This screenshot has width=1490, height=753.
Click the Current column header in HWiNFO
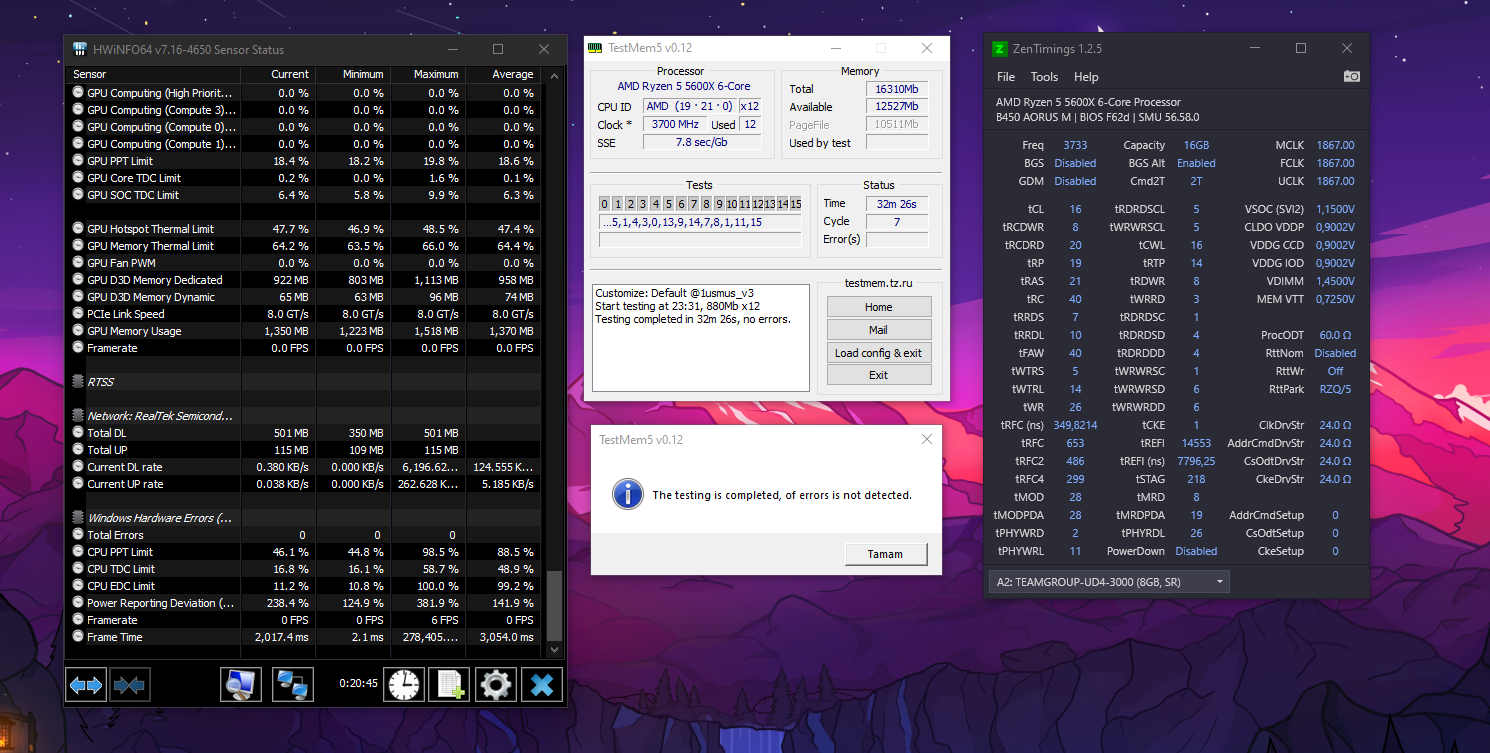tap(278, 74)
